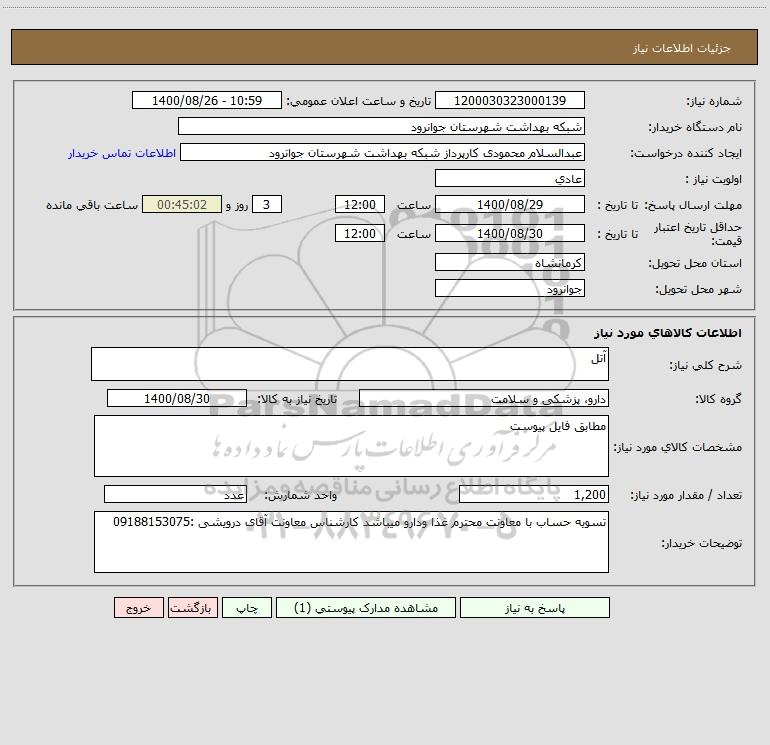Screen dimensions: 770x745
Task: Click the label 'شرح کلی نیاز:'
Action: click(706, 365)
